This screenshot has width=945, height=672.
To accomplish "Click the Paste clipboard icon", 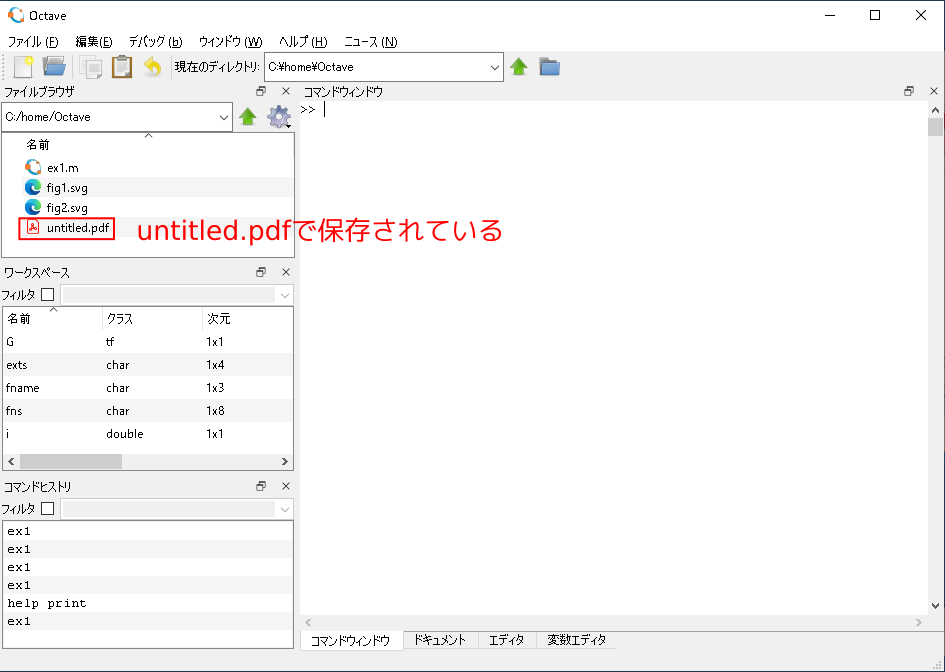I will pos(121,67).
